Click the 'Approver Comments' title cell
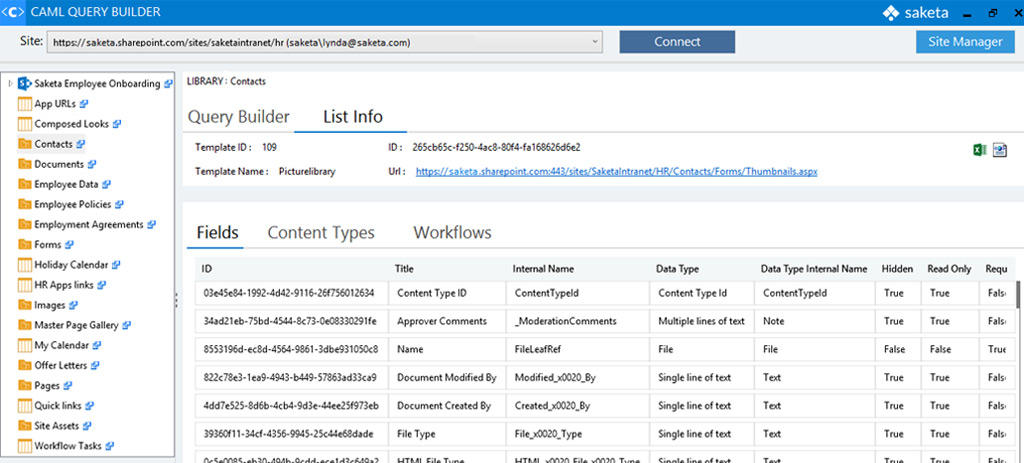The width and height of the screenshot is (1024, 463). pos(447,321)
